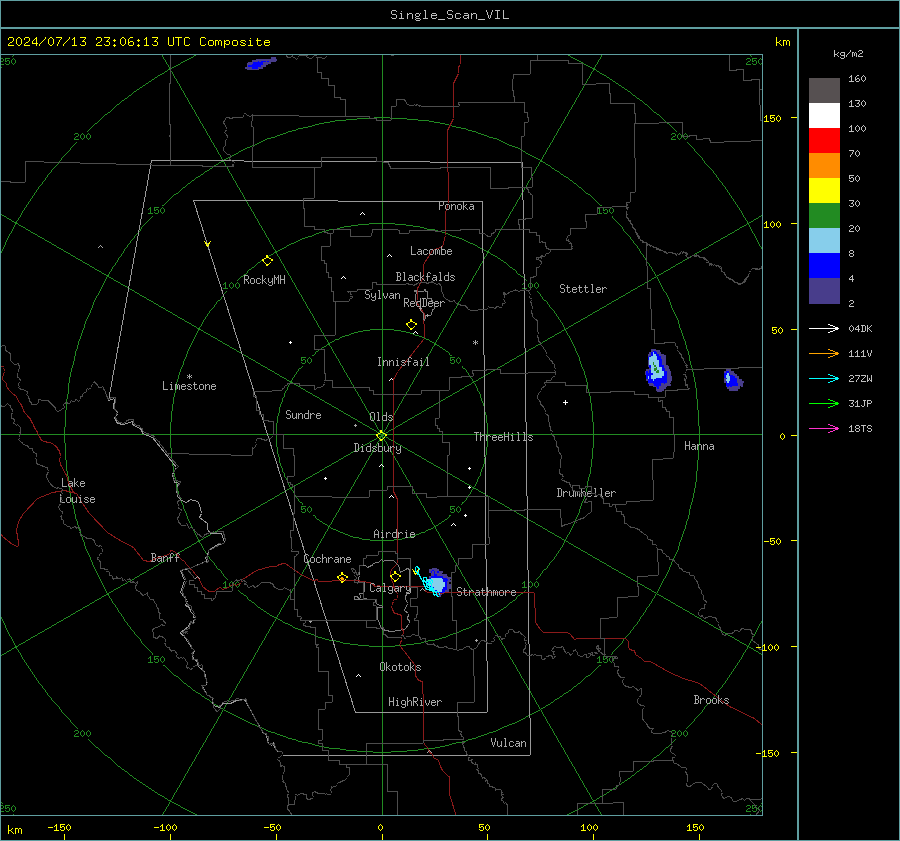Click the large storm cell north of Hanna
The height and width of the screenshot is (841, 900).
tap(657, 370)
